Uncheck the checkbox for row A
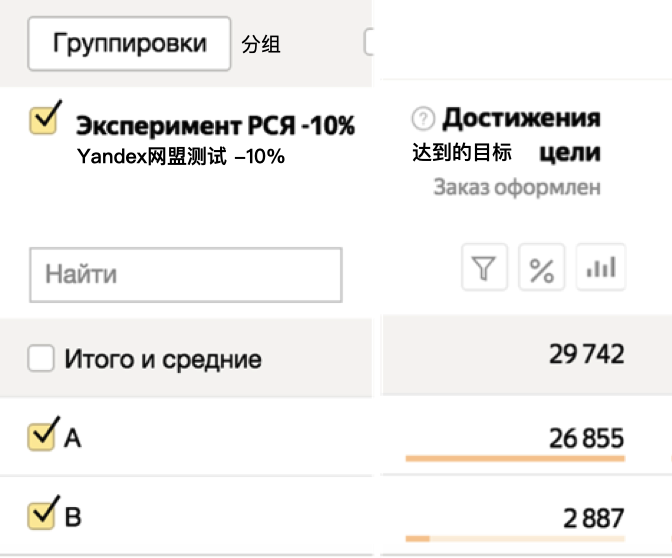This screenshot has height=558, width=672. pos(43,437)
